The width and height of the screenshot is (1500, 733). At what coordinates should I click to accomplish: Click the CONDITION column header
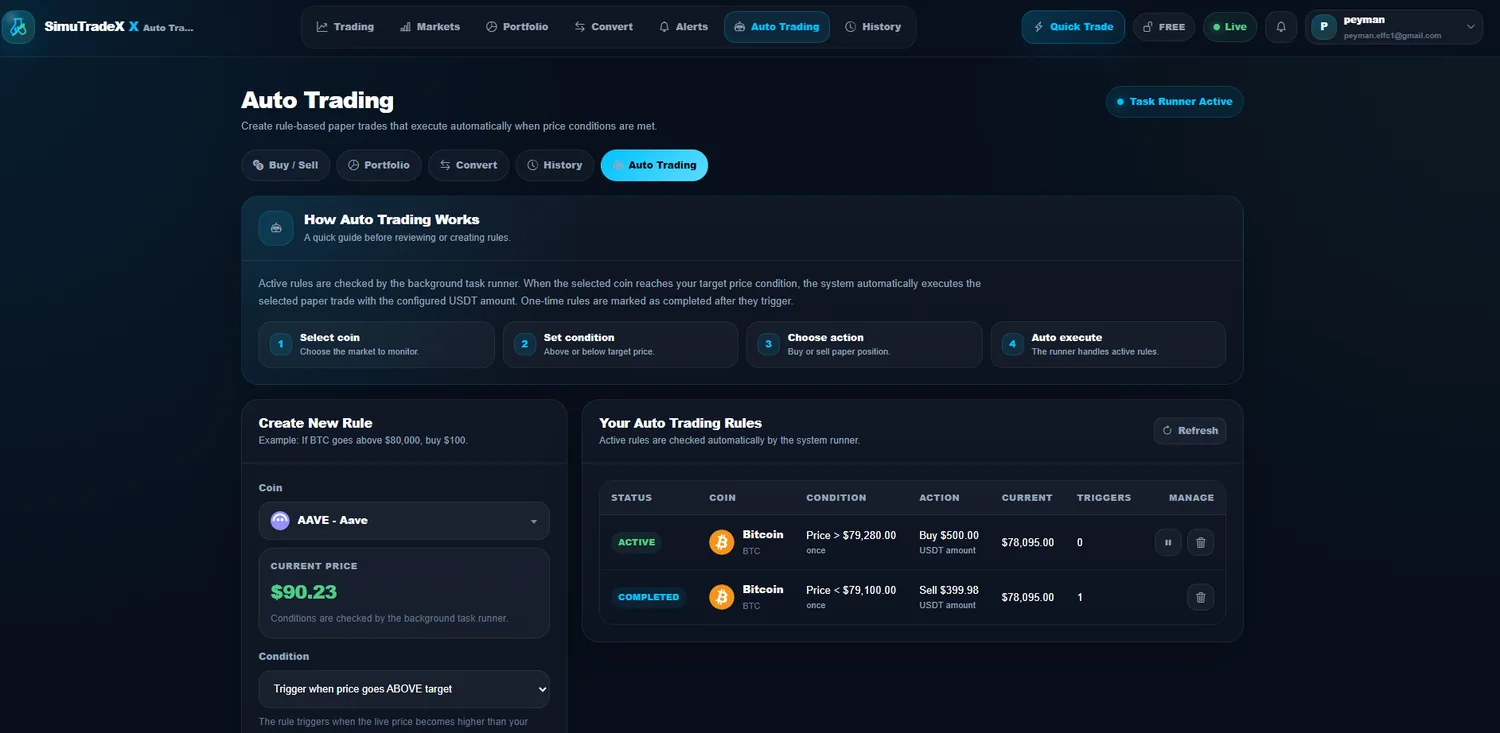(x=836, y=498)
